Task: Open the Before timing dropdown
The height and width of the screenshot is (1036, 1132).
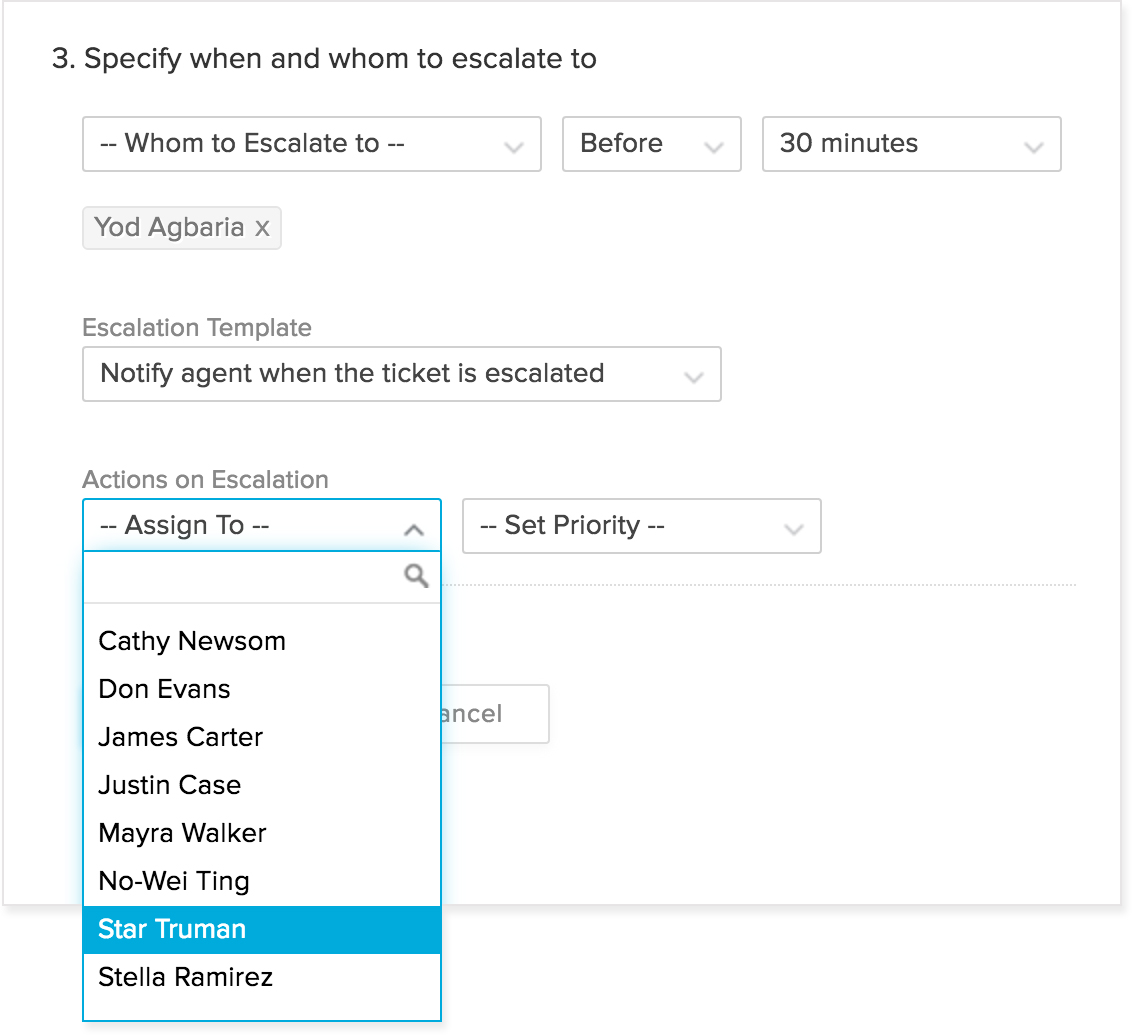Action: pyautogui.click(x=651, y=144)
